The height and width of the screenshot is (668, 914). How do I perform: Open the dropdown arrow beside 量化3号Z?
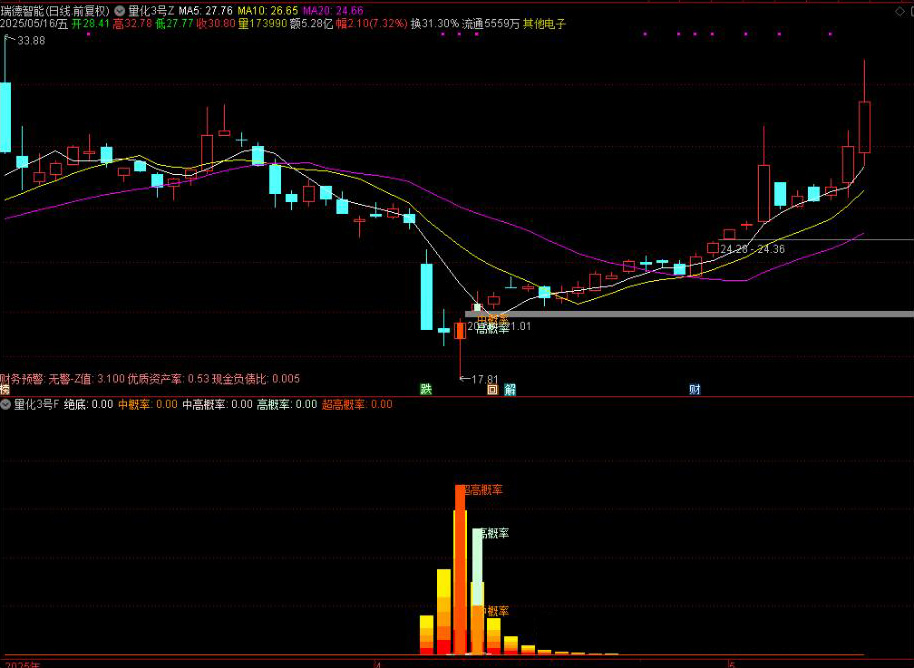pos(119,10)
